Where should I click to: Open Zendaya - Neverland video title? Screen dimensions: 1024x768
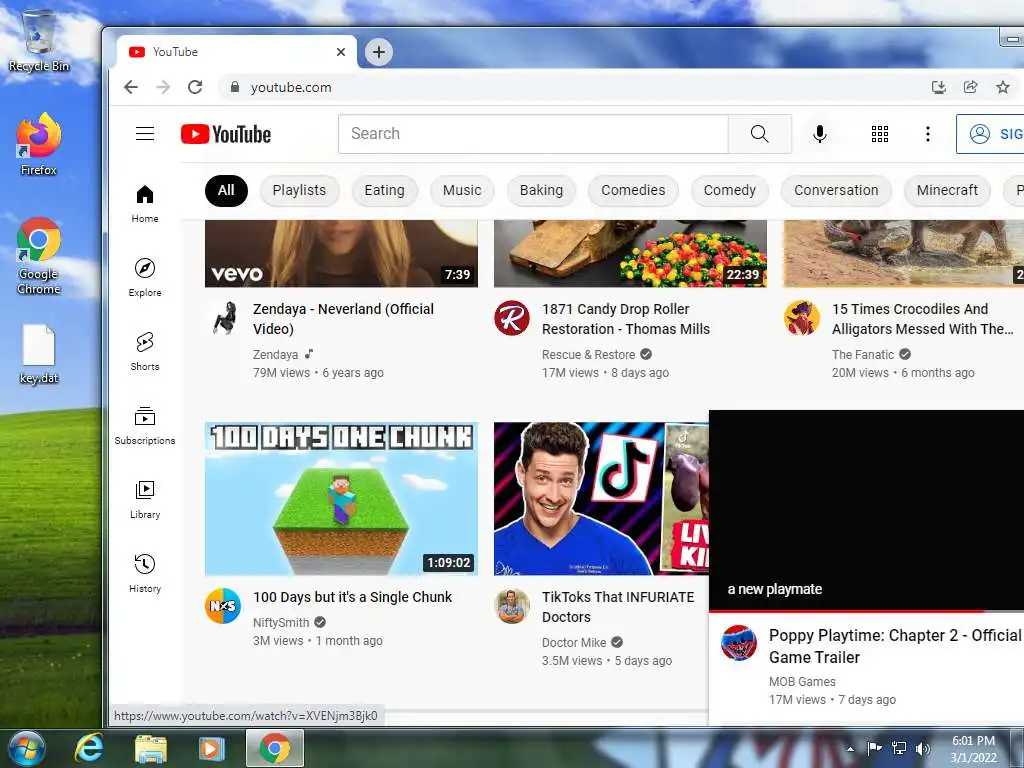tap(344, 319)
